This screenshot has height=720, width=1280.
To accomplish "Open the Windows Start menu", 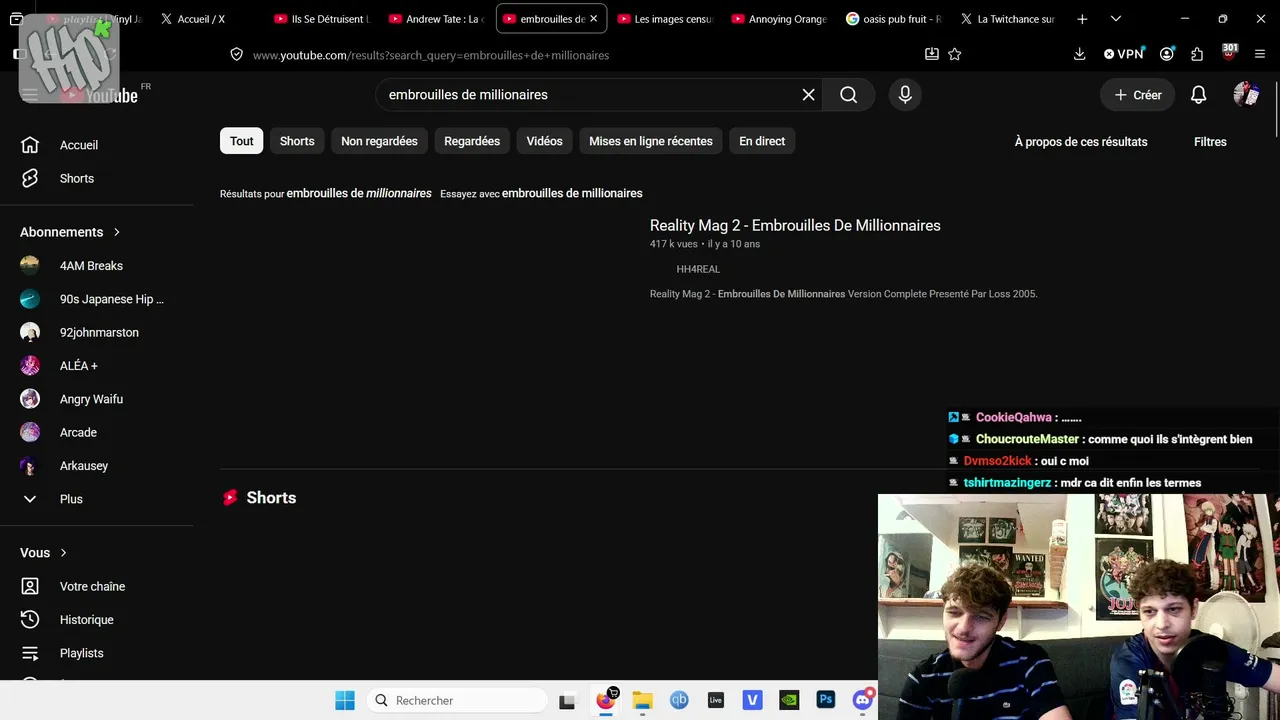I will pos(345,700).
